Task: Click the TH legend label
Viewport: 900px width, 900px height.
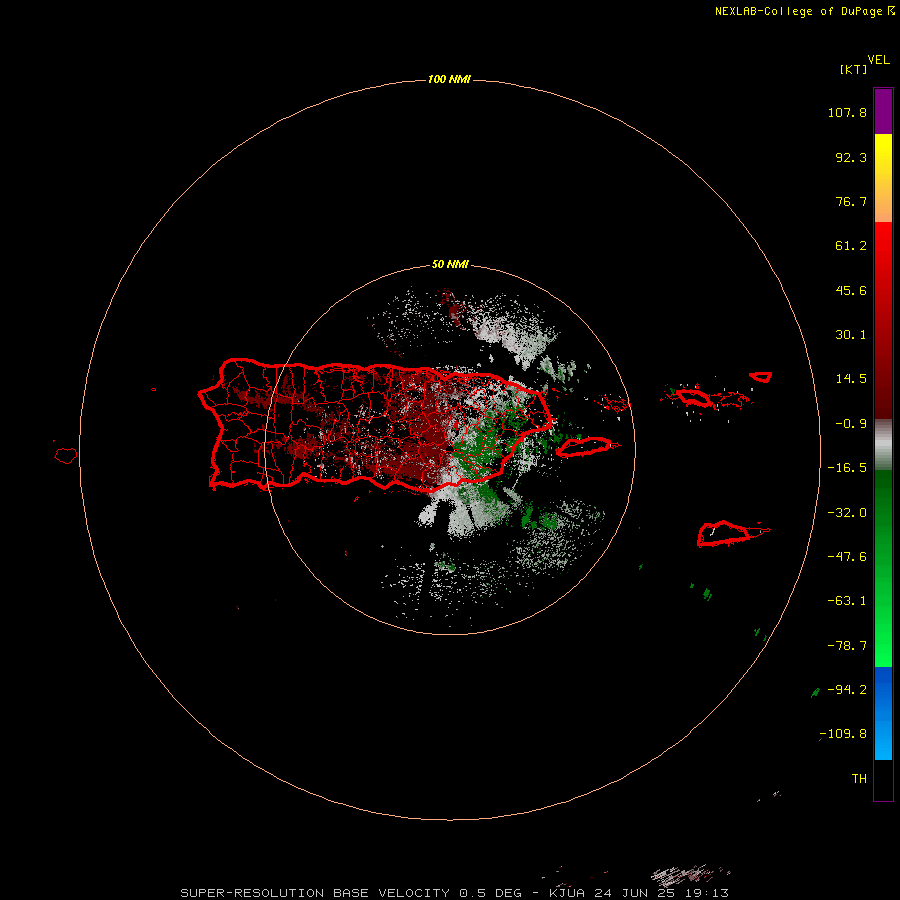Action: (859, 779)
